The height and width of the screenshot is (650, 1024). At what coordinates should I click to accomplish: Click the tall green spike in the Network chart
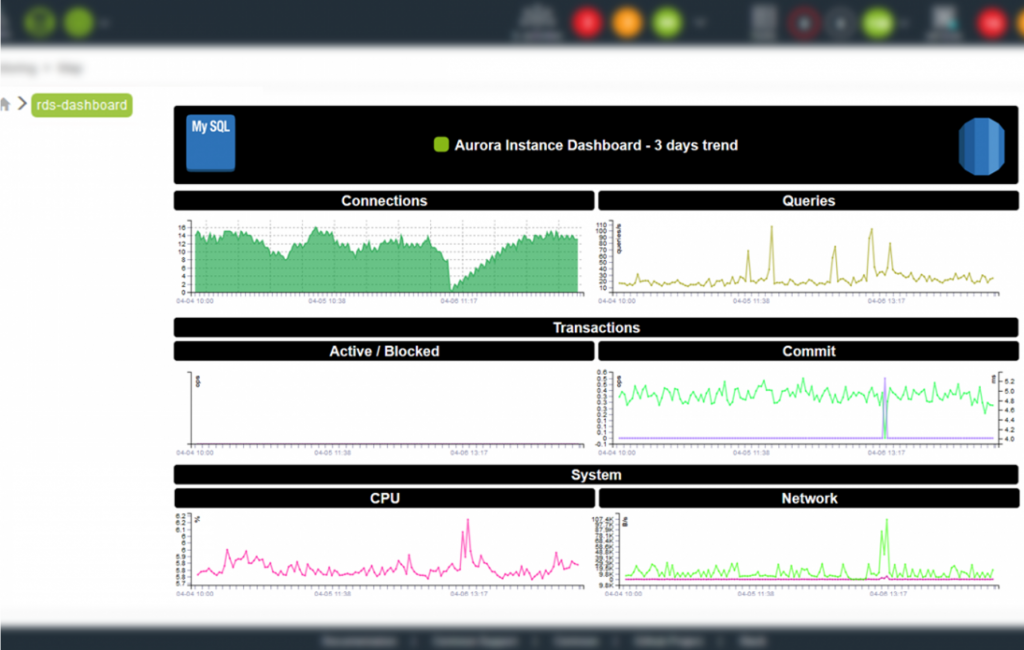click(x=886, y=547)
